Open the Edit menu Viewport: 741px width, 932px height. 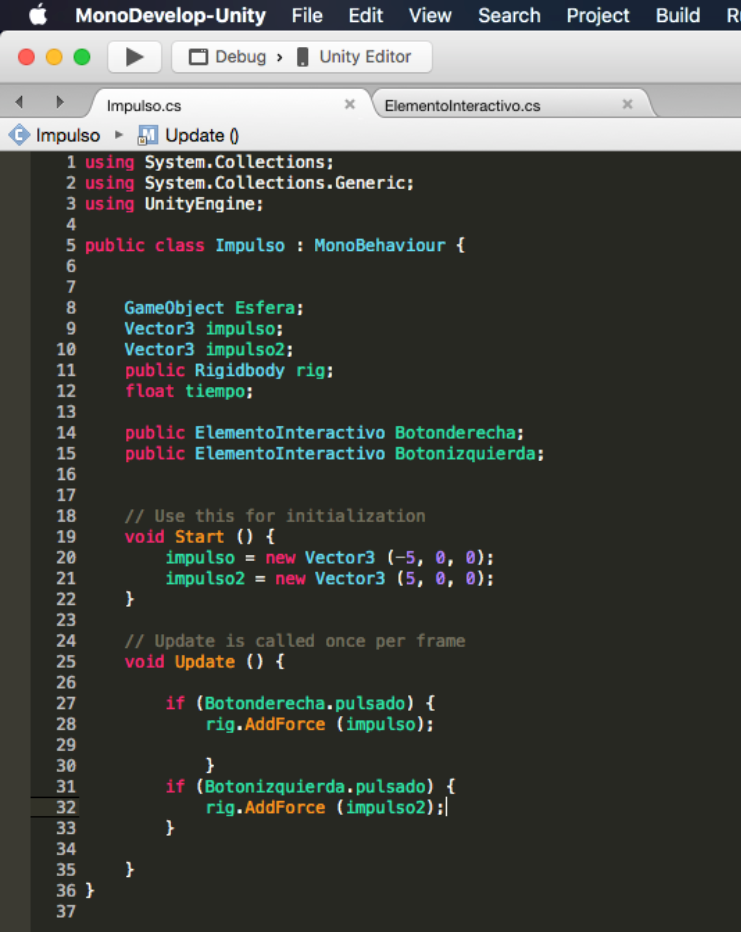click(365, 15)
